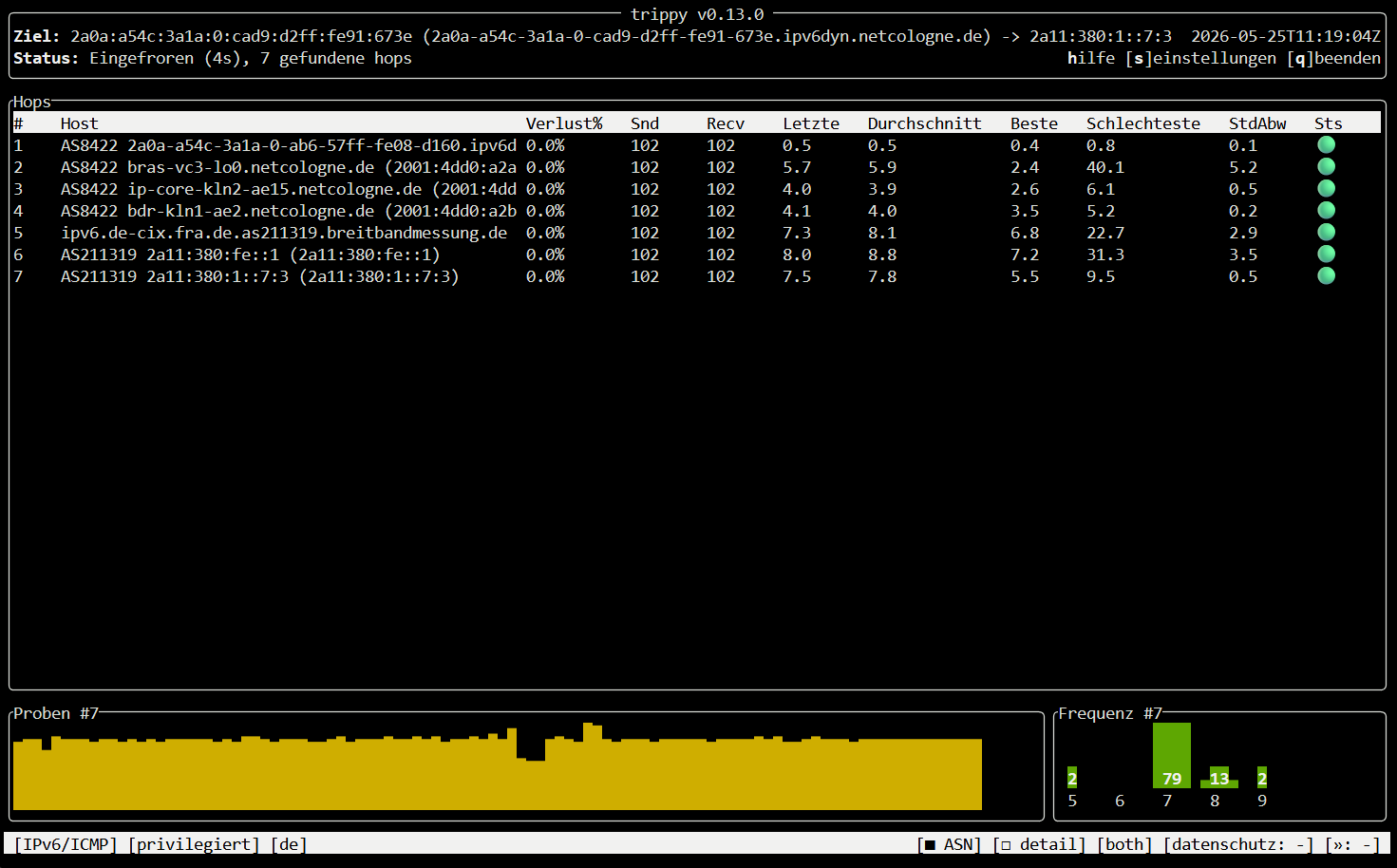
Task: Click the frequency bar labeled 13
Action: pos(1219,778)
